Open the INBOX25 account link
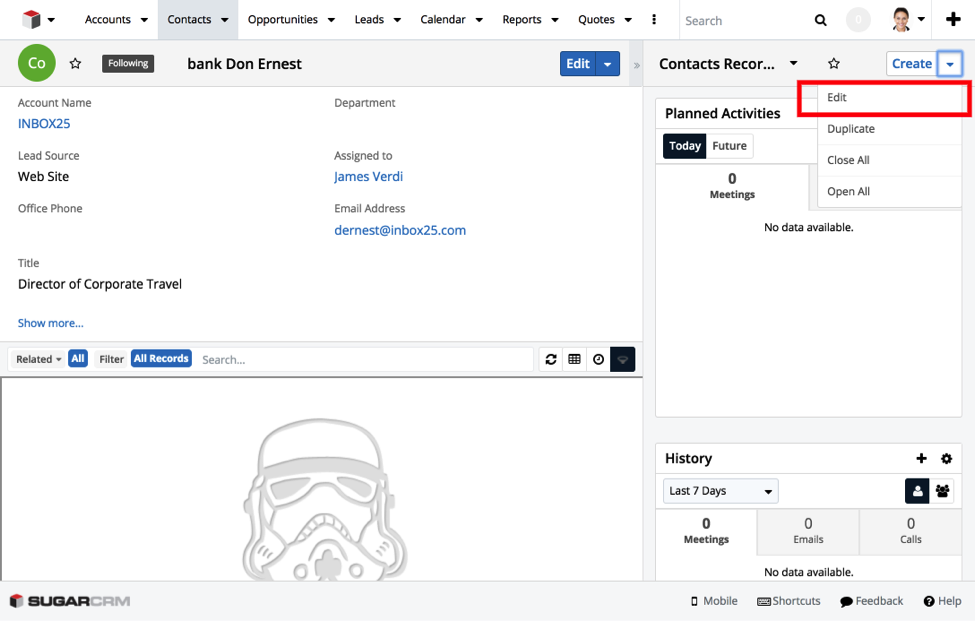Image resolution: width=975 pixels, height=621 pixels. click(44, 124)
